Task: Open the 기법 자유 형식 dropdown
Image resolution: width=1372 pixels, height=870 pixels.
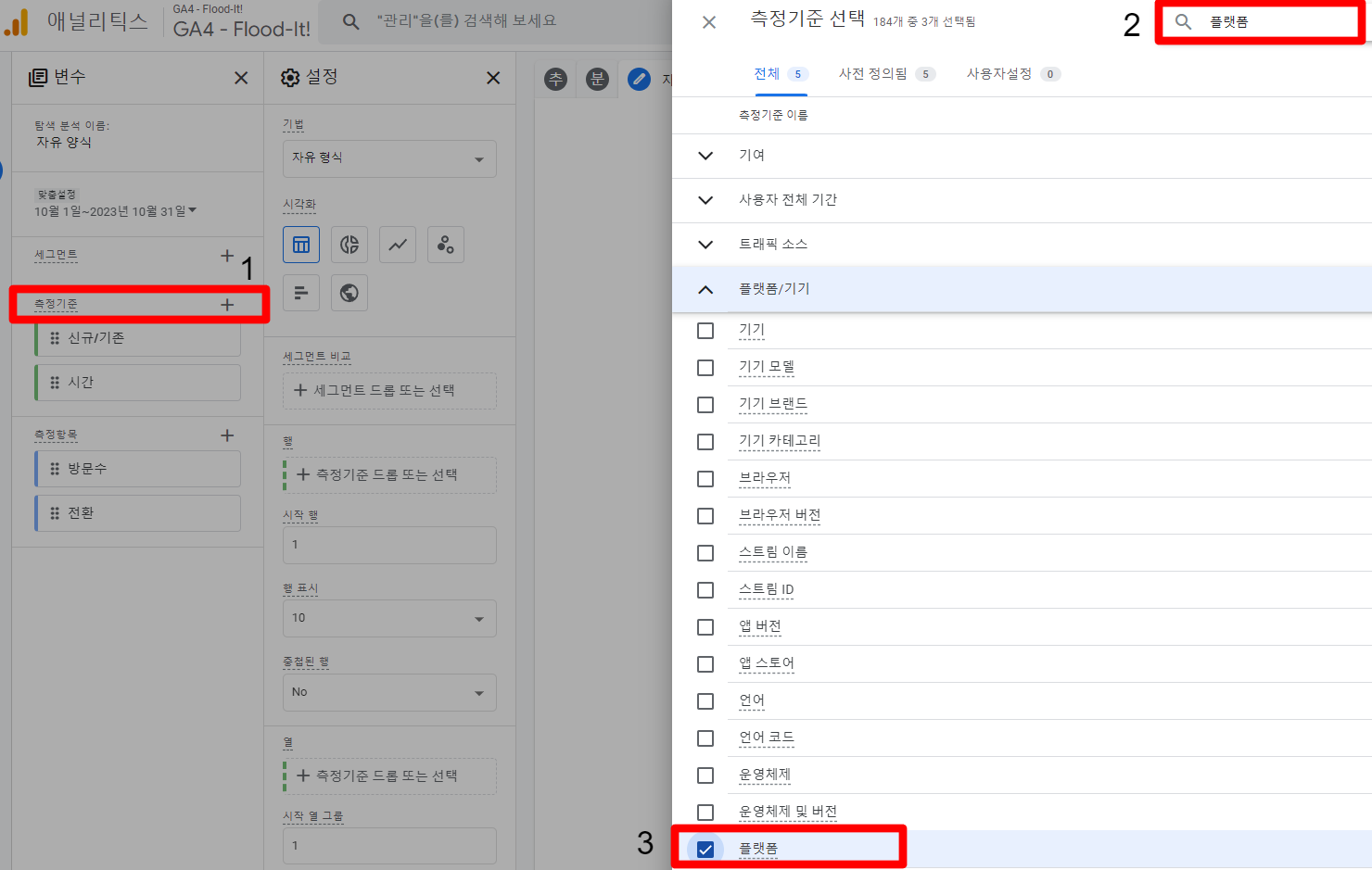Action: tap(388, 158)
